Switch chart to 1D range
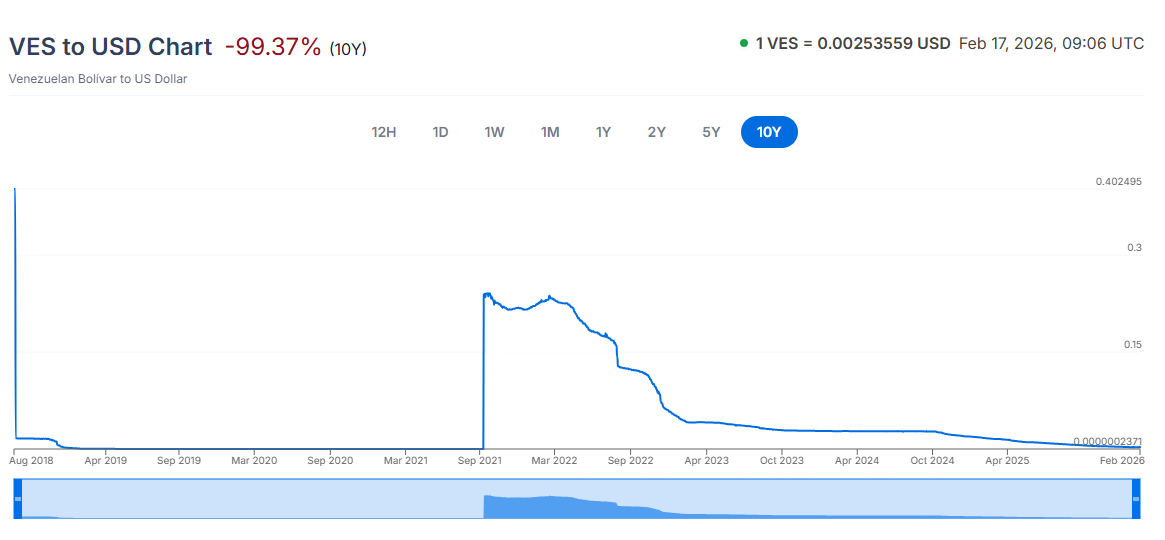Screen dimensions: 1165x540 point(440,132)
